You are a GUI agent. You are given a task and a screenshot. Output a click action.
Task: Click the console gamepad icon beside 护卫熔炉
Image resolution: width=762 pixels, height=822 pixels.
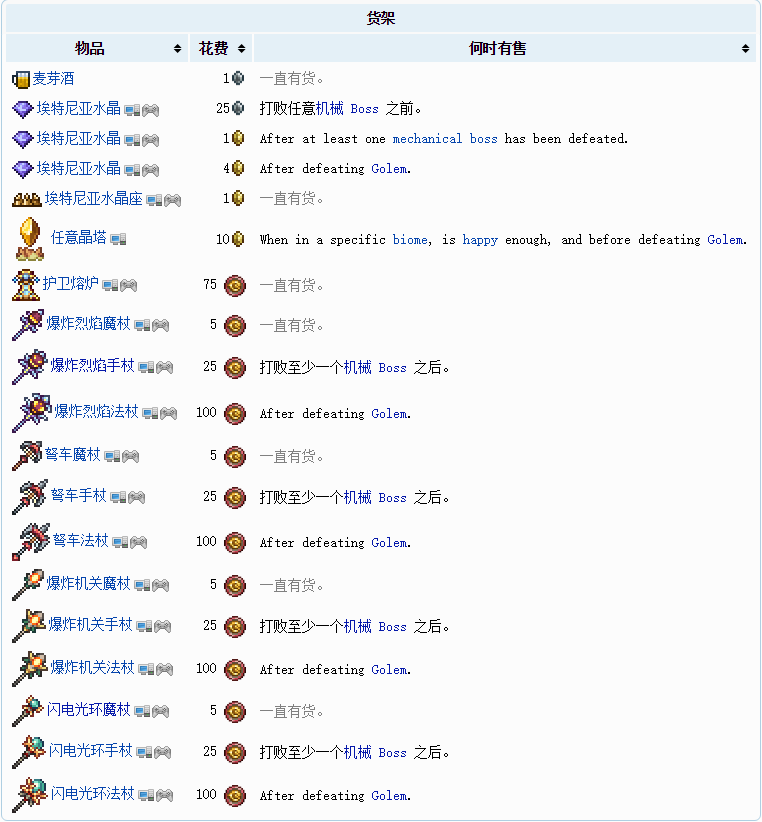click(x=128, y=286)
